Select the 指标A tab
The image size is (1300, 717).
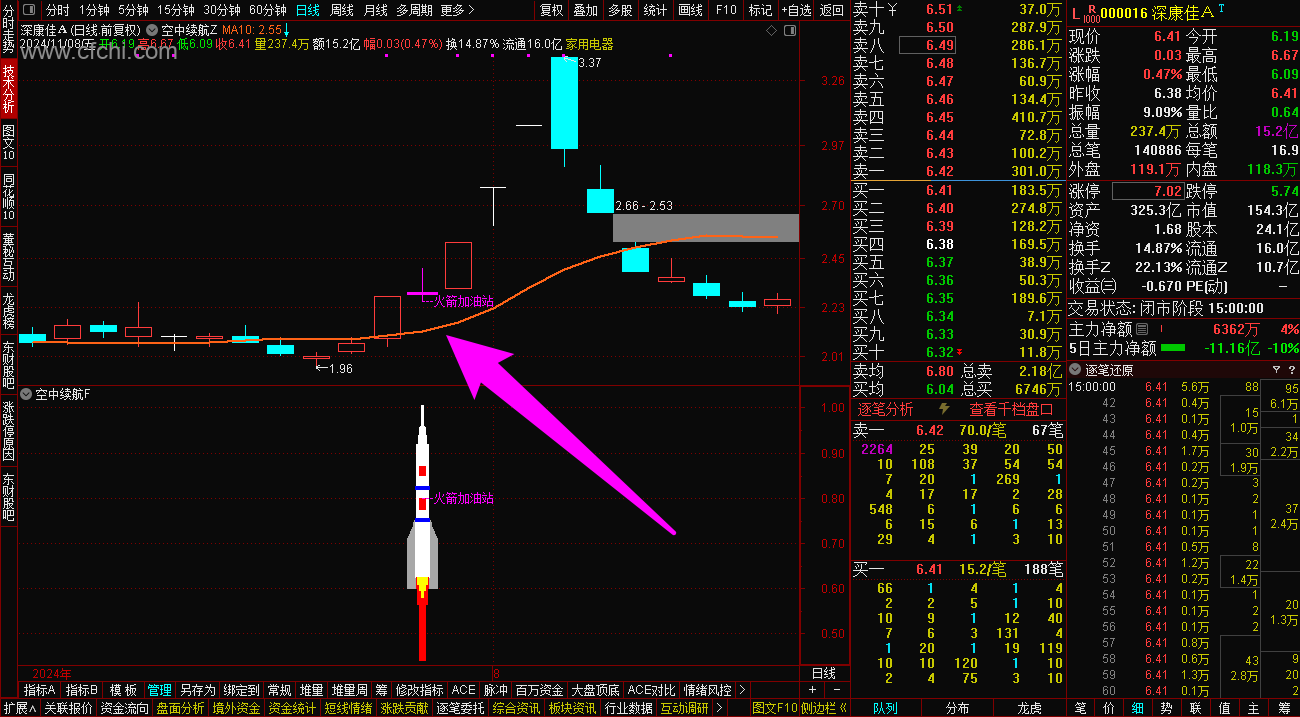click(40, 690)
